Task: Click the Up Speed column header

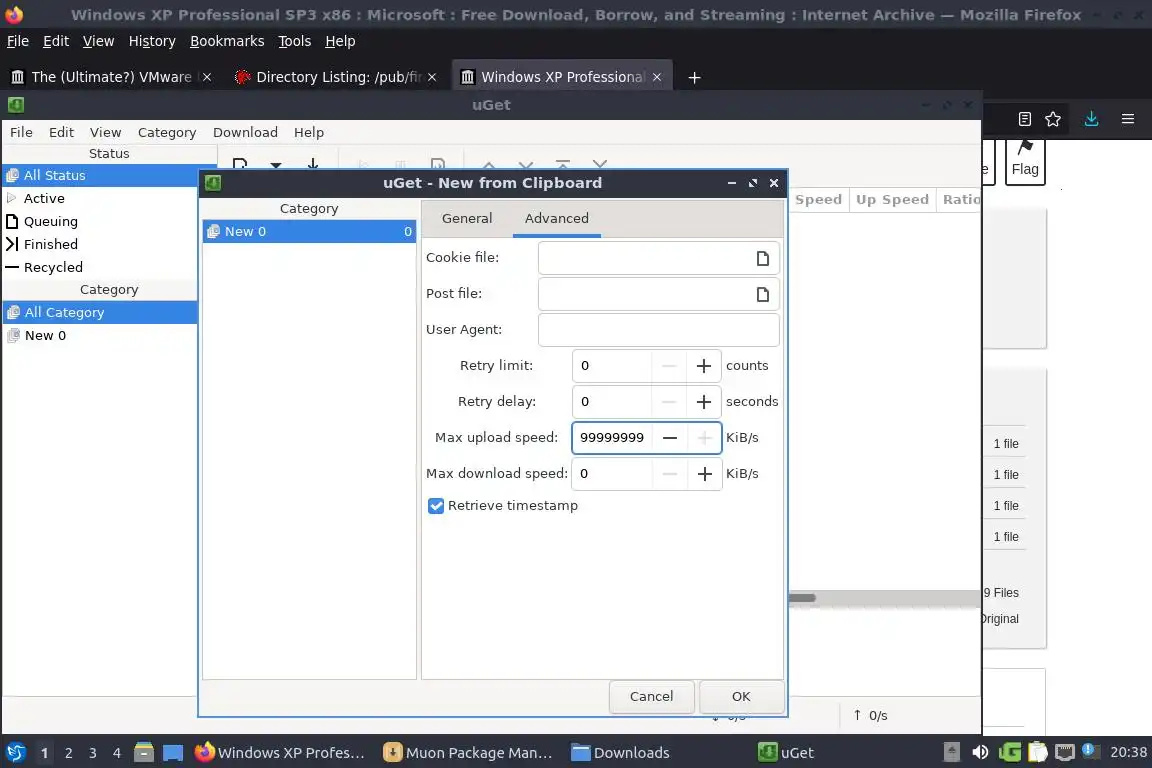Action: coord(892,200)
